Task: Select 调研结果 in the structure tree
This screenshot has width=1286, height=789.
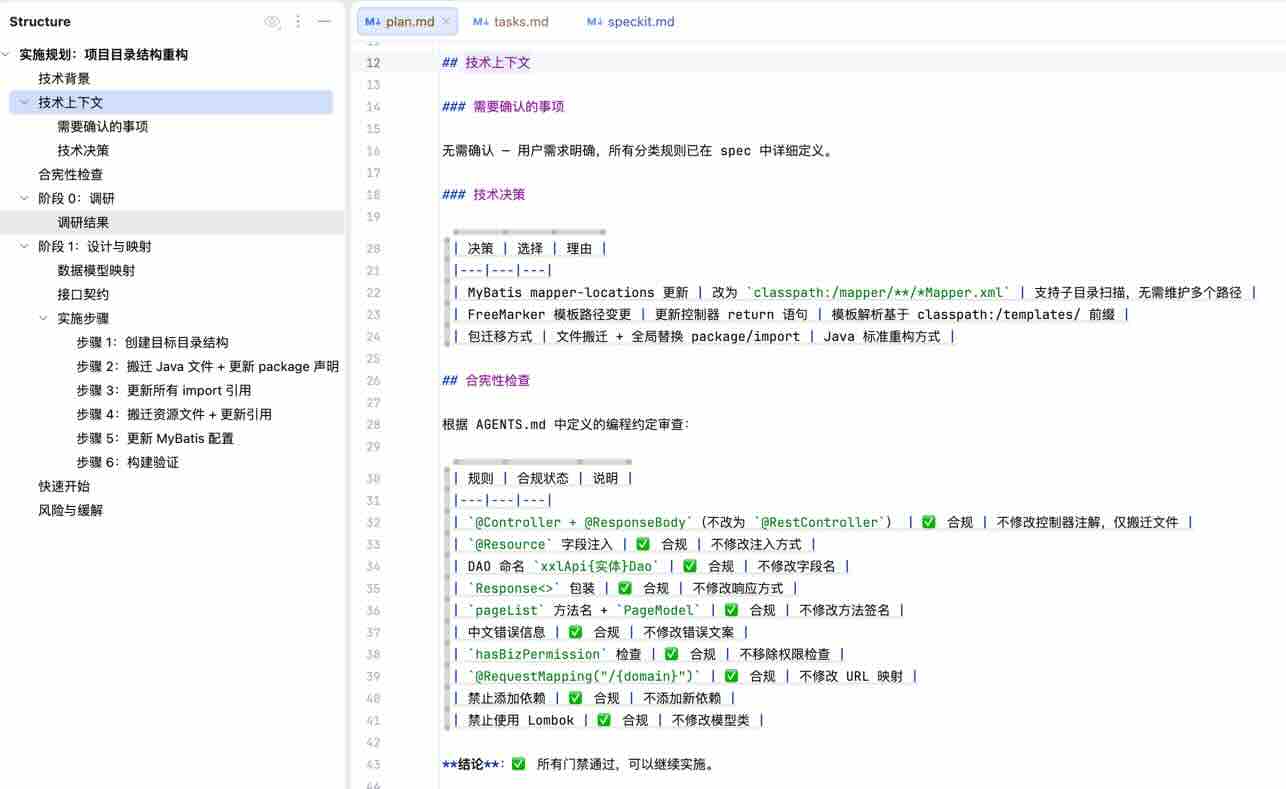Action: click(83, 223)
